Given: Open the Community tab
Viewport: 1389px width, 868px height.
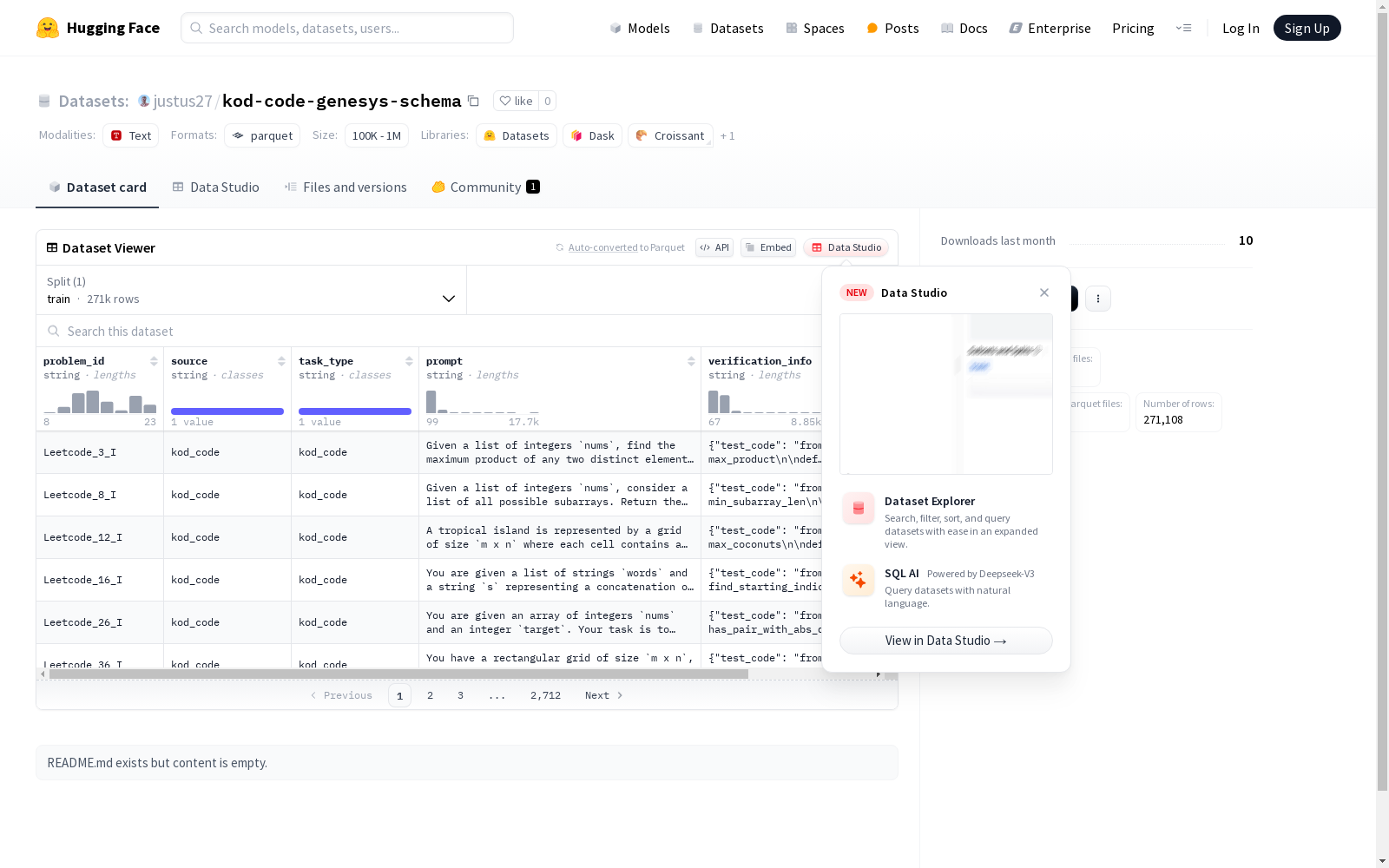Looking at the screenshot, I should point(486,187).
